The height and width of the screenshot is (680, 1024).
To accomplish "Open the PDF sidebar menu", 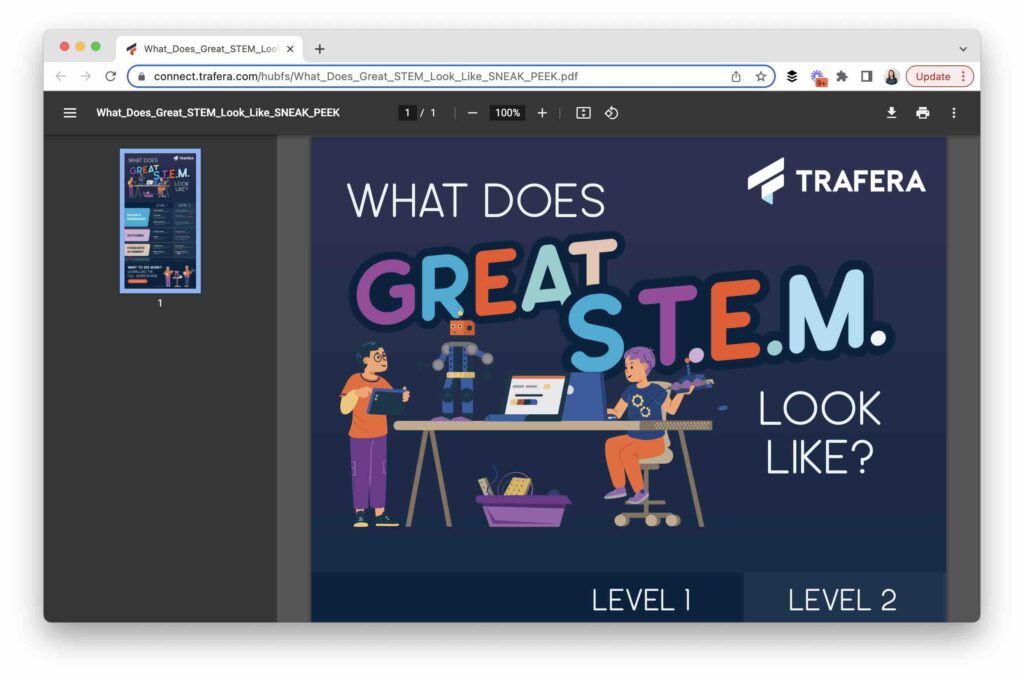I will coord(70,112).
